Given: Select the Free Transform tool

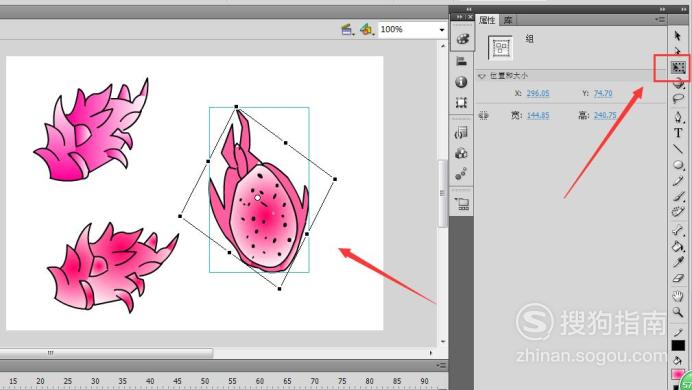Looking at the screenshot, I should click(x=678, y=67).
